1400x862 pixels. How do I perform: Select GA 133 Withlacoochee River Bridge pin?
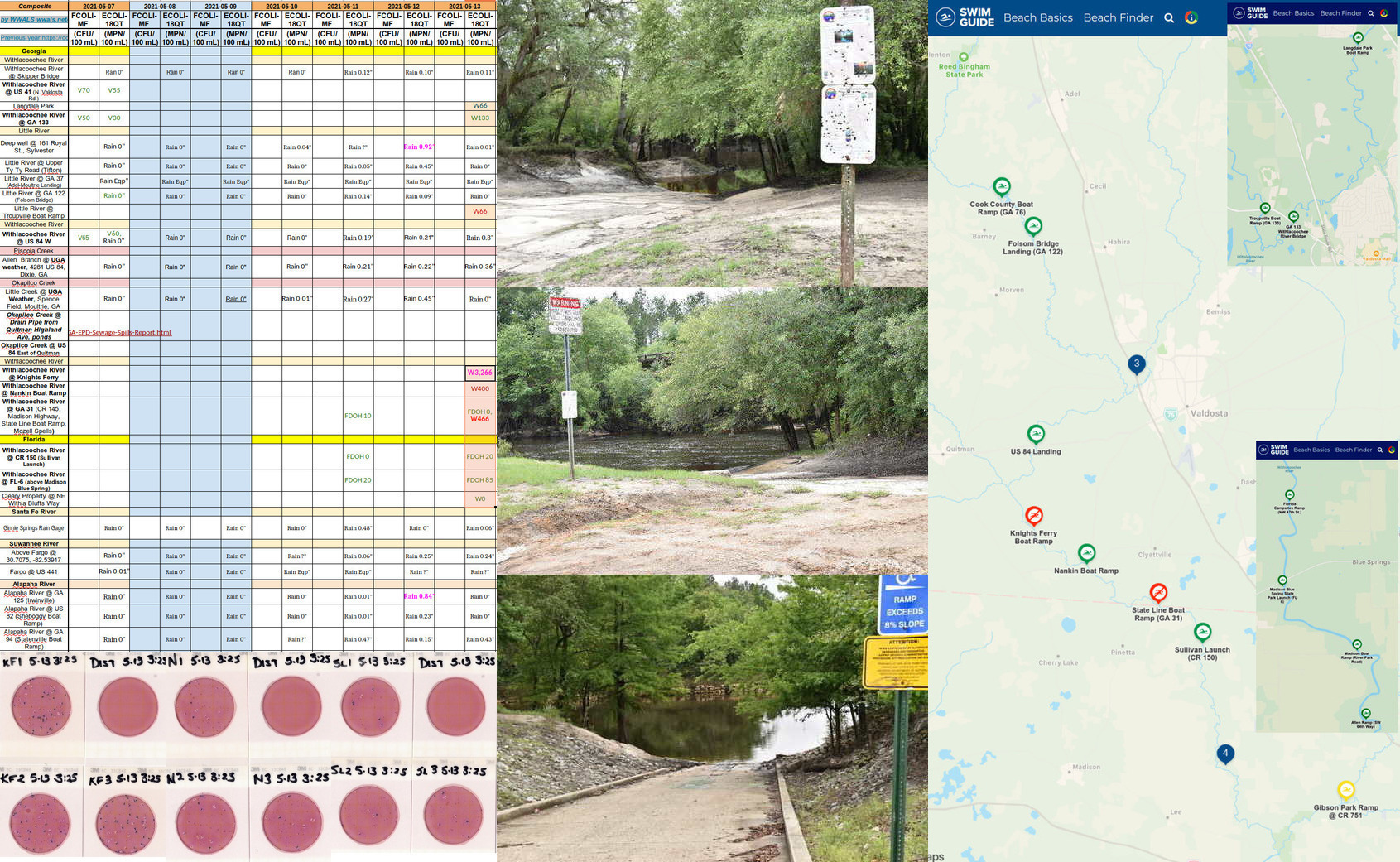[x=1293, y=217]
